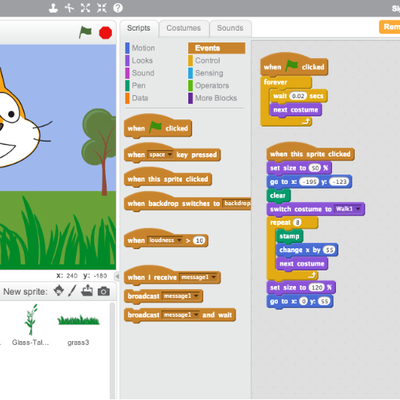Open block help with the question mark icon
This screenshot has height=400, width=400.
pyautogui.click(x=118, y=8)
